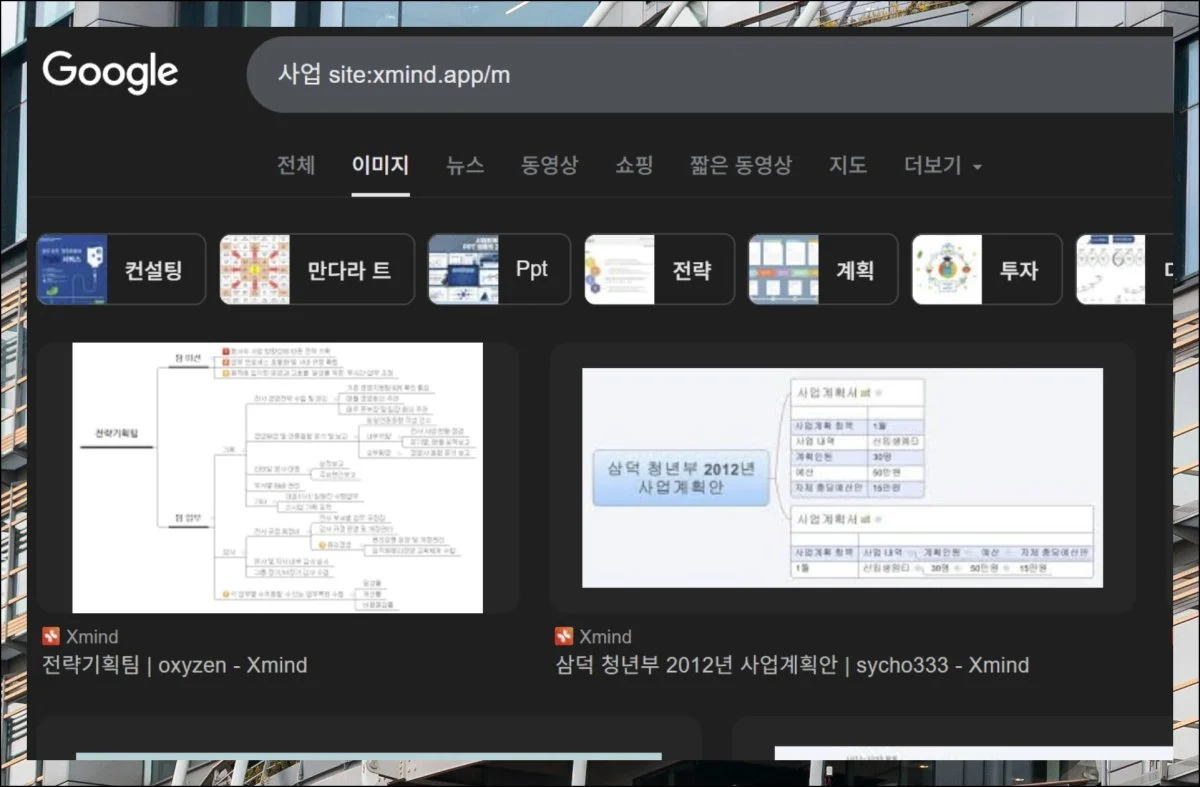Filter results by the 계획 chip
The height and width of the screenshot is (787, 1200).
(x=823, y=269)
